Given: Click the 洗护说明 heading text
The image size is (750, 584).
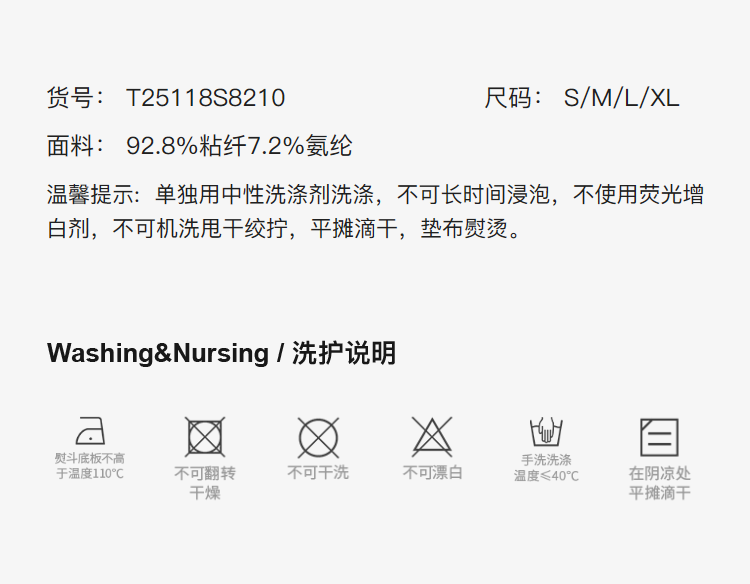Looking at the screenshot, I should click(x=344, y=353).
